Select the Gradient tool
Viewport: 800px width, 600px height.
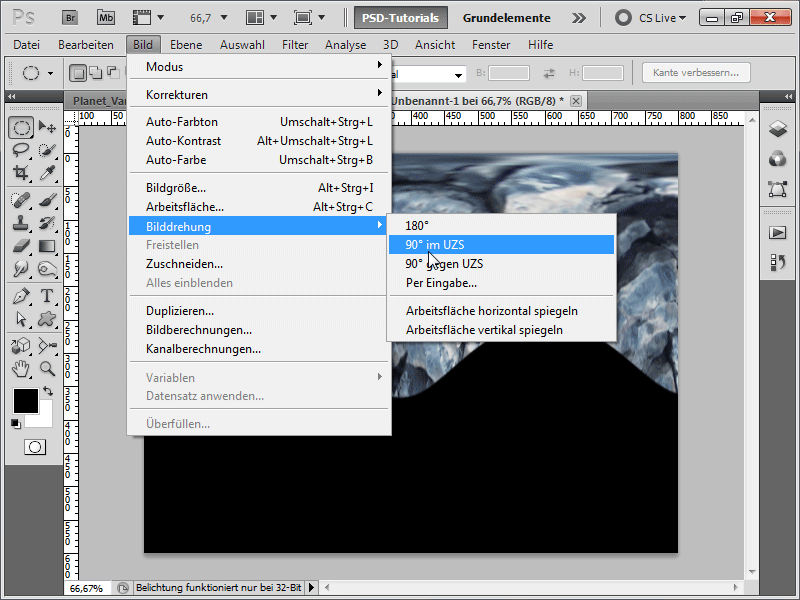[x=47, y=246]
